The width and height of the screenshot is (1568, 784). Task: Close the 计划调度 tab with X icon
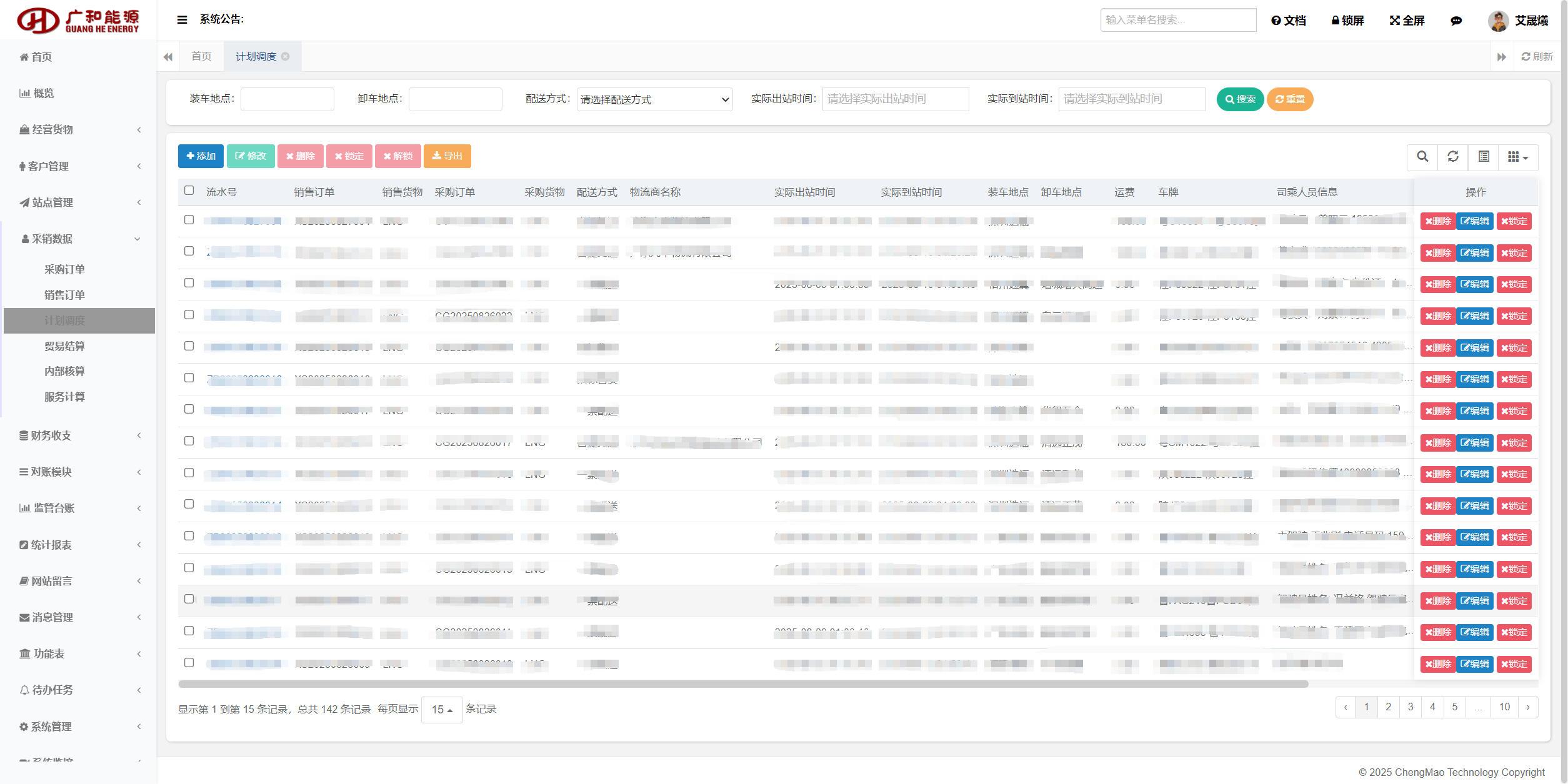286,56
